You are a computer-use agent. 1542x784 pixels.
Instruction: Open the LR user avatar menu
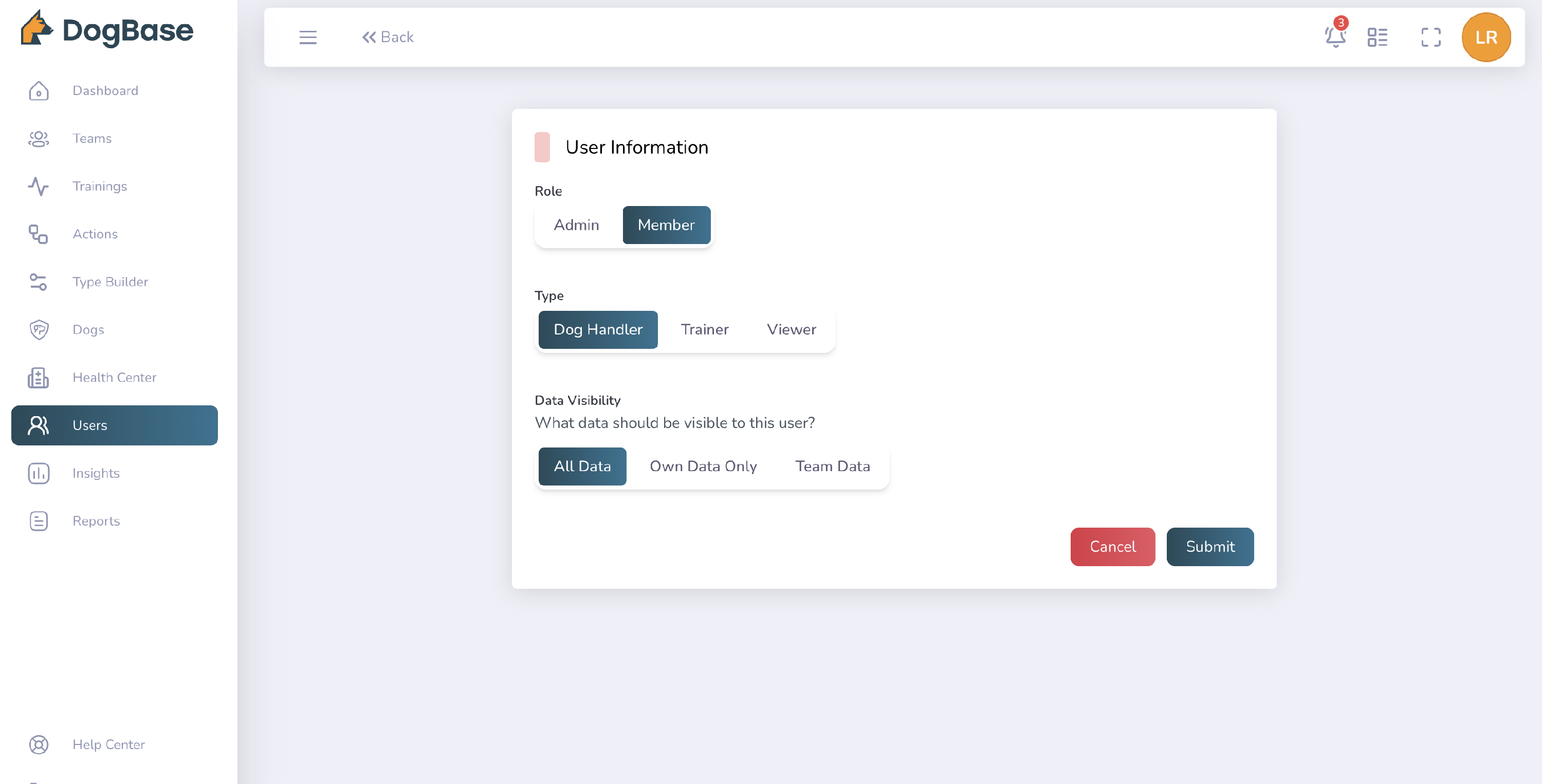click(1485, 37)
